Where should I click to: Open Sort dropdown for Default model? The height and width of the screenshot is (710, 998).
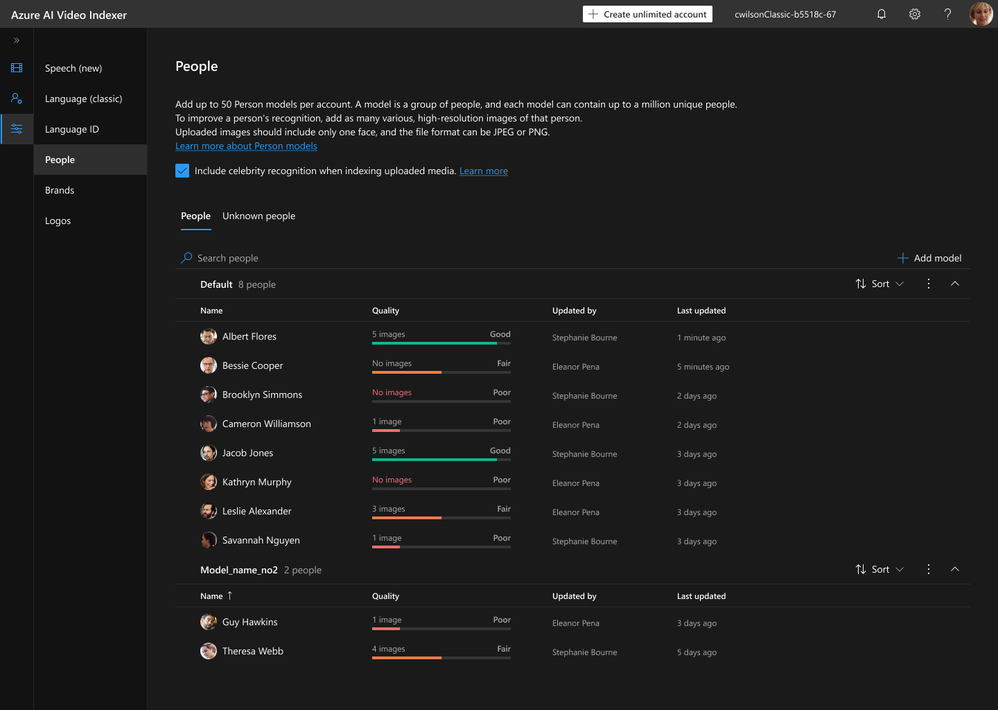click(x=879, y=284)
